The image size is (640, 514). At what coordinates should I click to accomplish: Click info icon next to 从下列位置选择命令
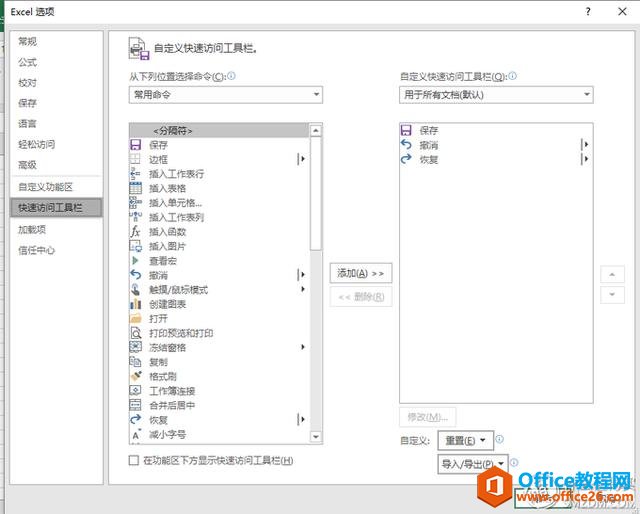tap(231, 76)
